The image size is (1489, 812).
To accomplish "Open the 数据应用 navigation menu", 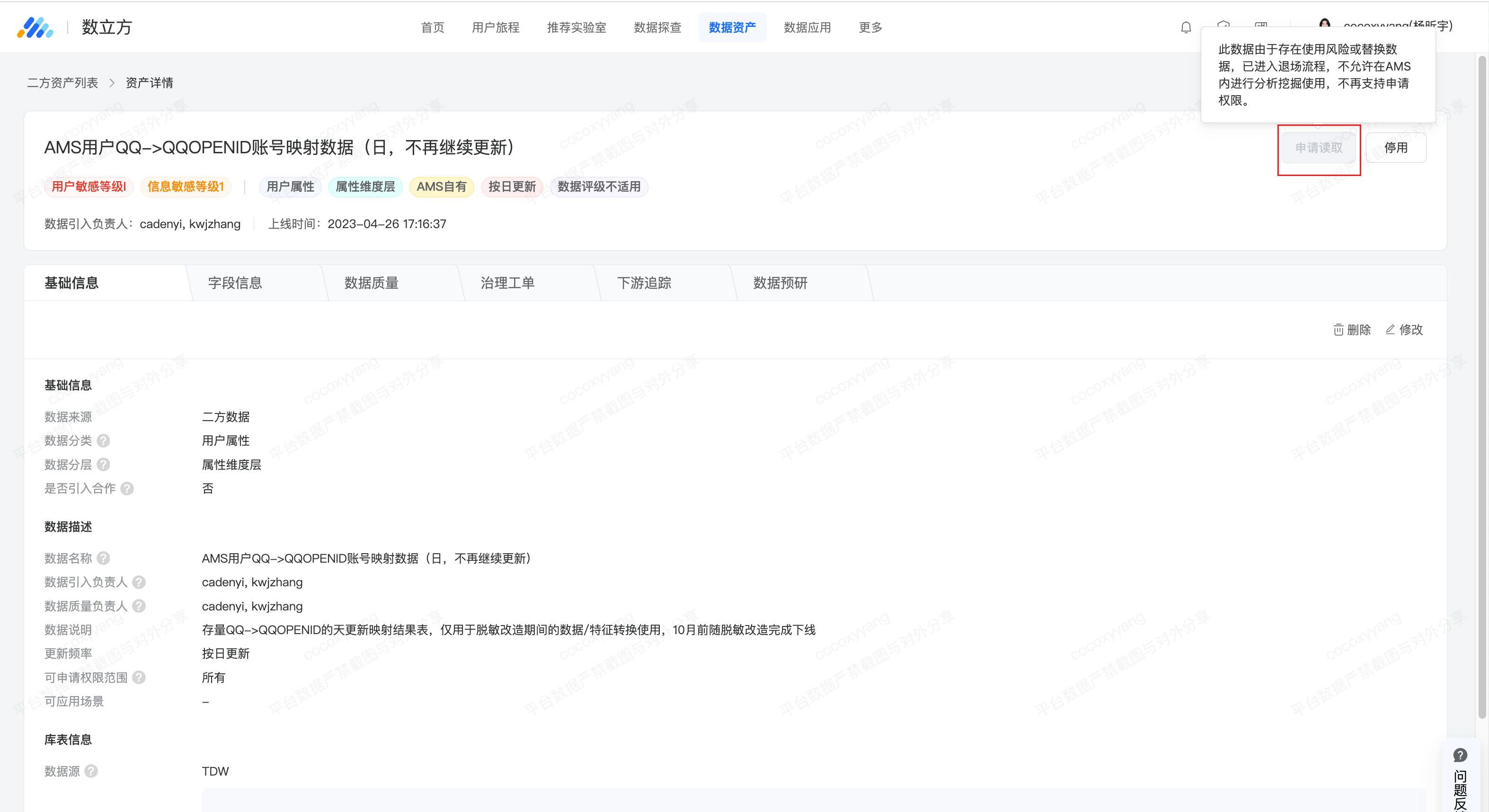I will click(807, 27).
